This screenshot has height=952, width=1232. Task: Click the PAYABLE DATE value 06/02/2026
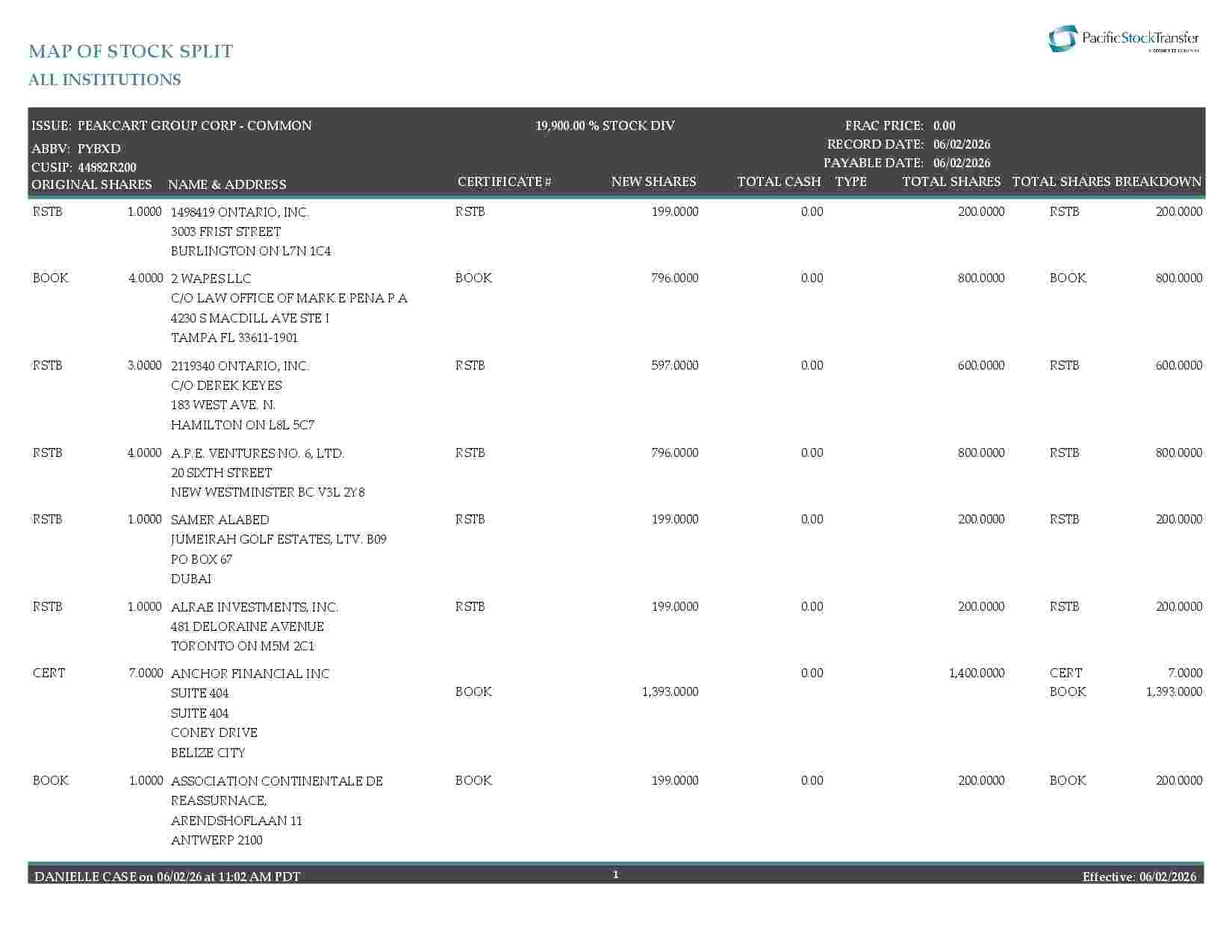click(962, 163)
